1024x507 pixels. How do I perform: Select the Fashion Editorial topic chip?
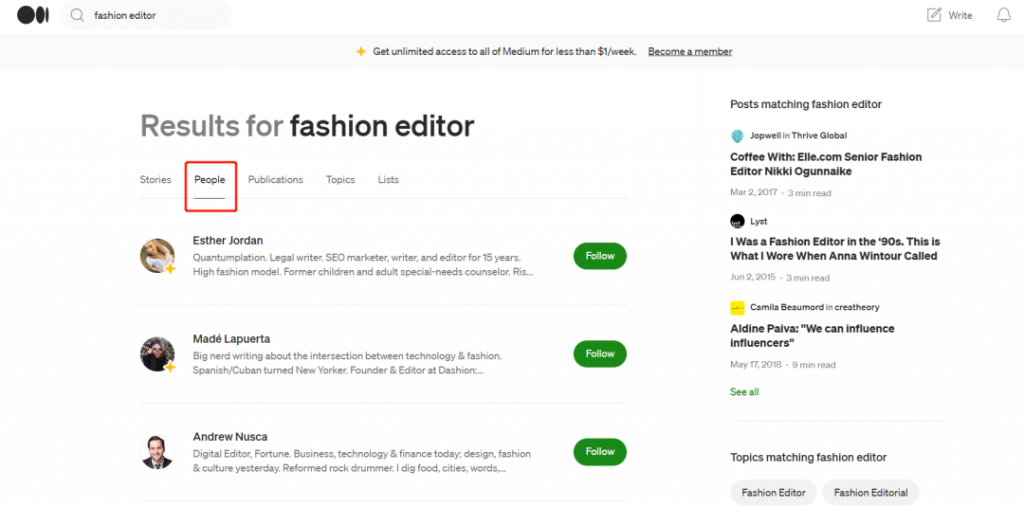point(871,493)
